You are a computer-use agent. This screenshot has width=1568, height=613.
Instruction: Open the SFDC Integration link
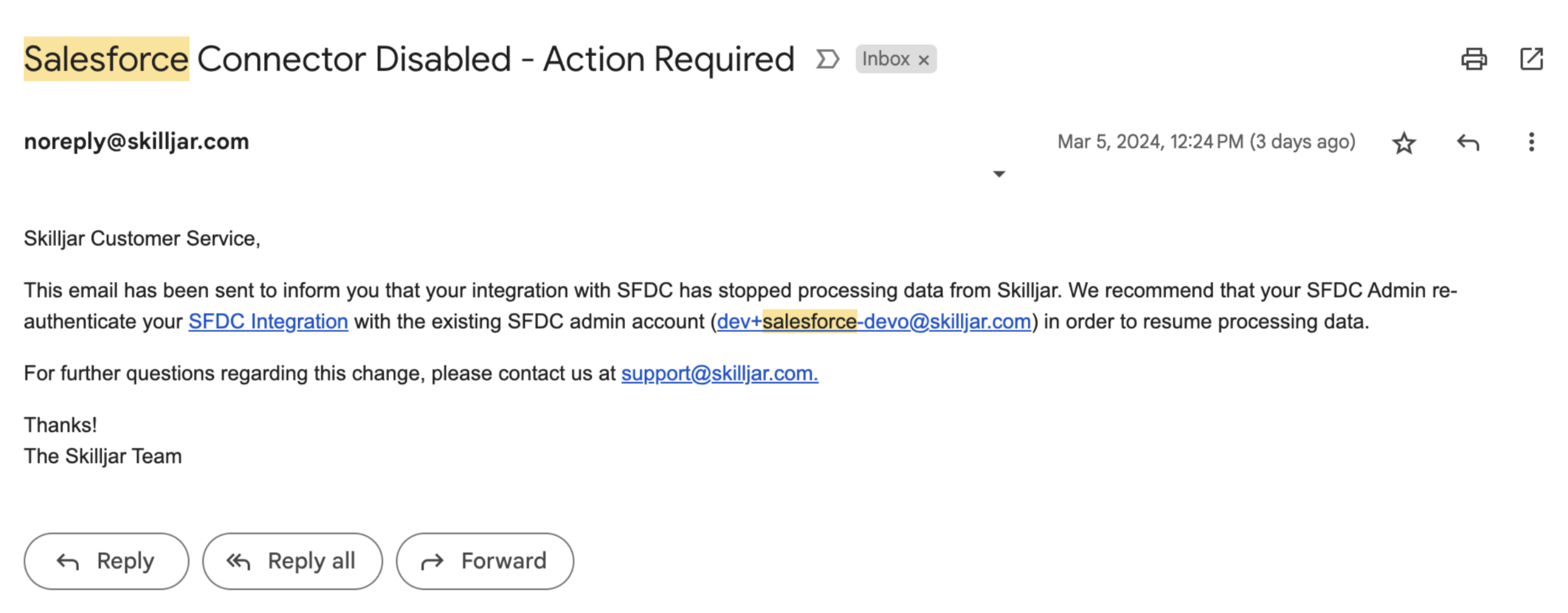268,321
